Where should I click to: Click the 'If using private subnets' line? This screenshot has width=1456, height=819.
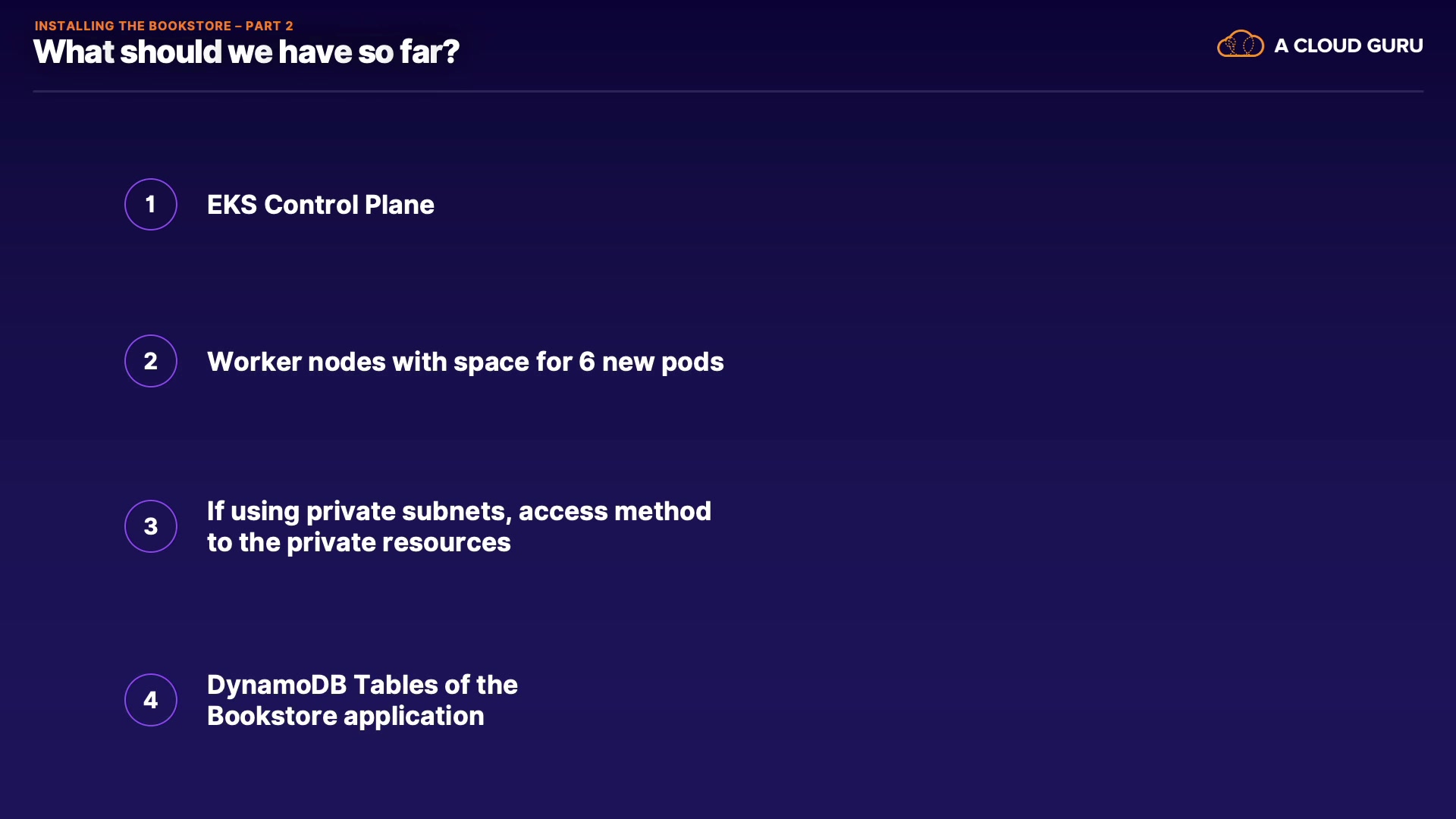(x=459, y=511)
